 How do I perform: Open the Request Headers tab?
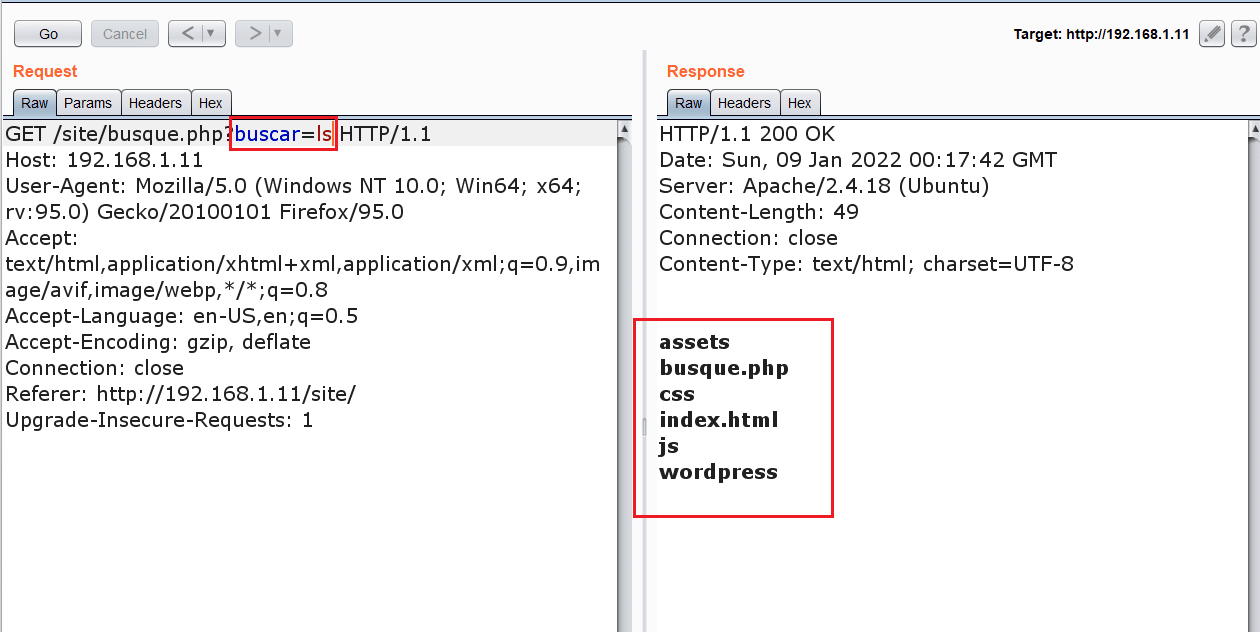tap(155, 103)
